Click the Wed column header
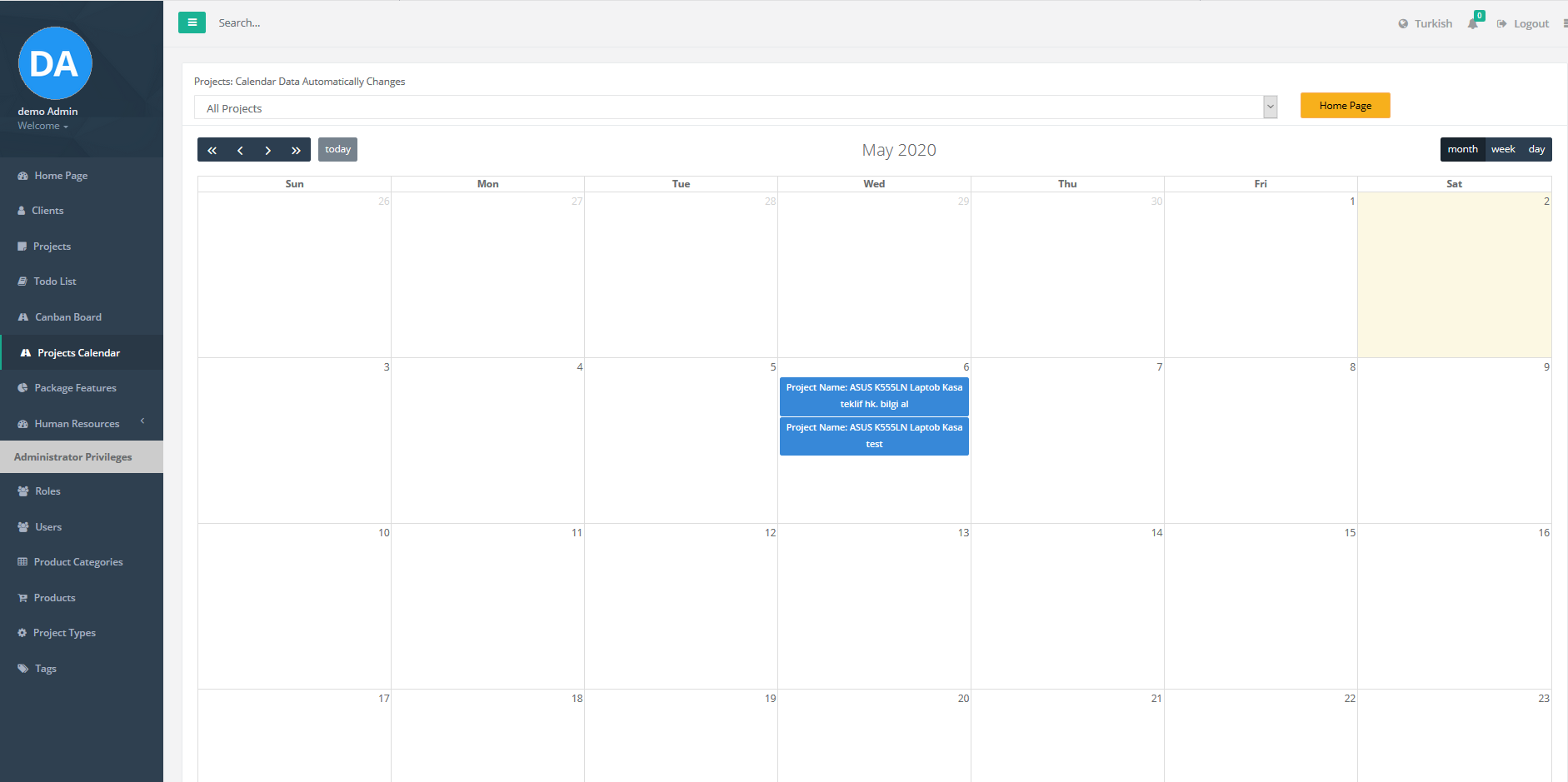The image size is (1568, 782). click(874, 184)
